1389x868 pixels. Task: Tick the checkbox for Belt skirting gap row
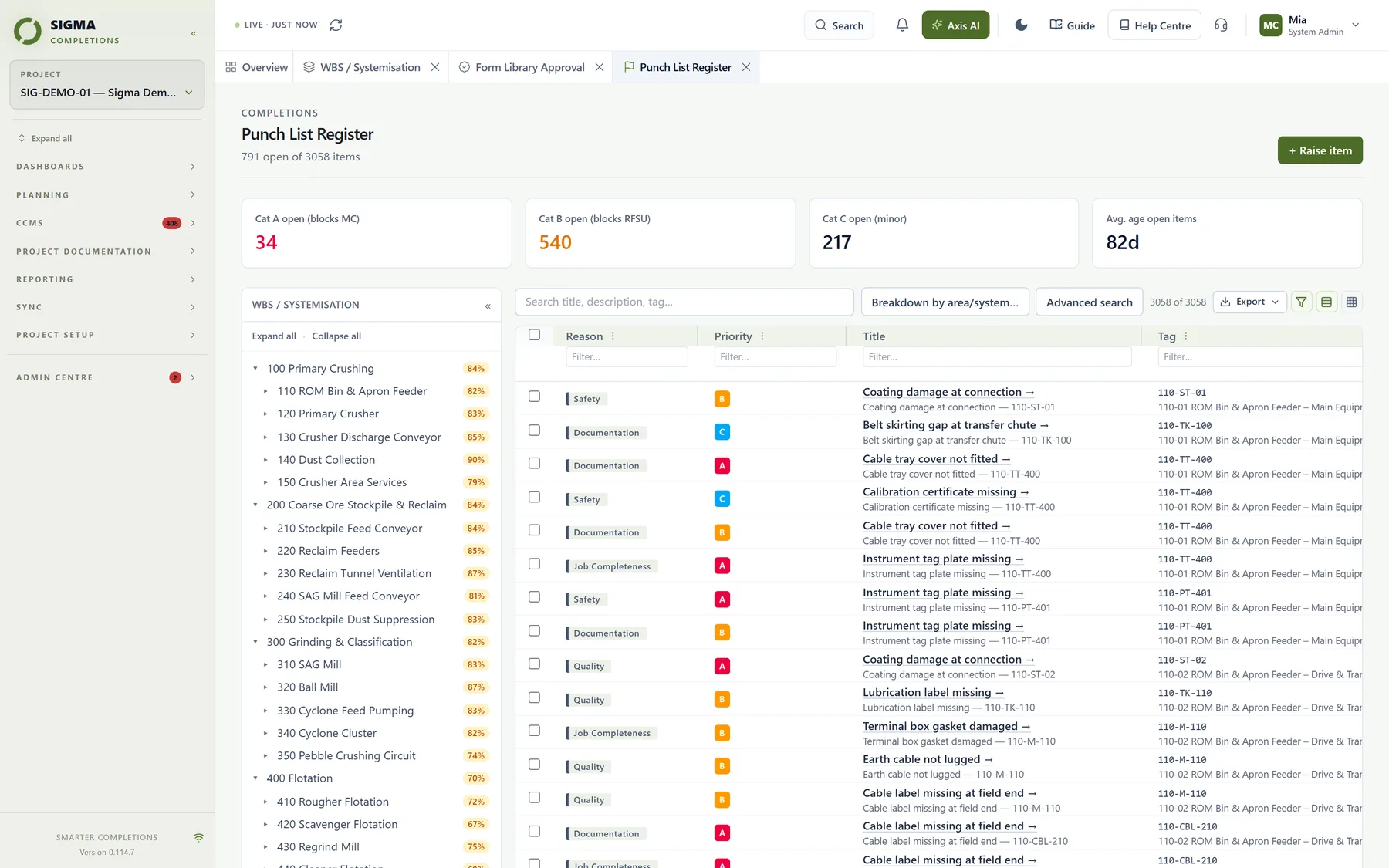pyautogui.click(x=534, y=431)
